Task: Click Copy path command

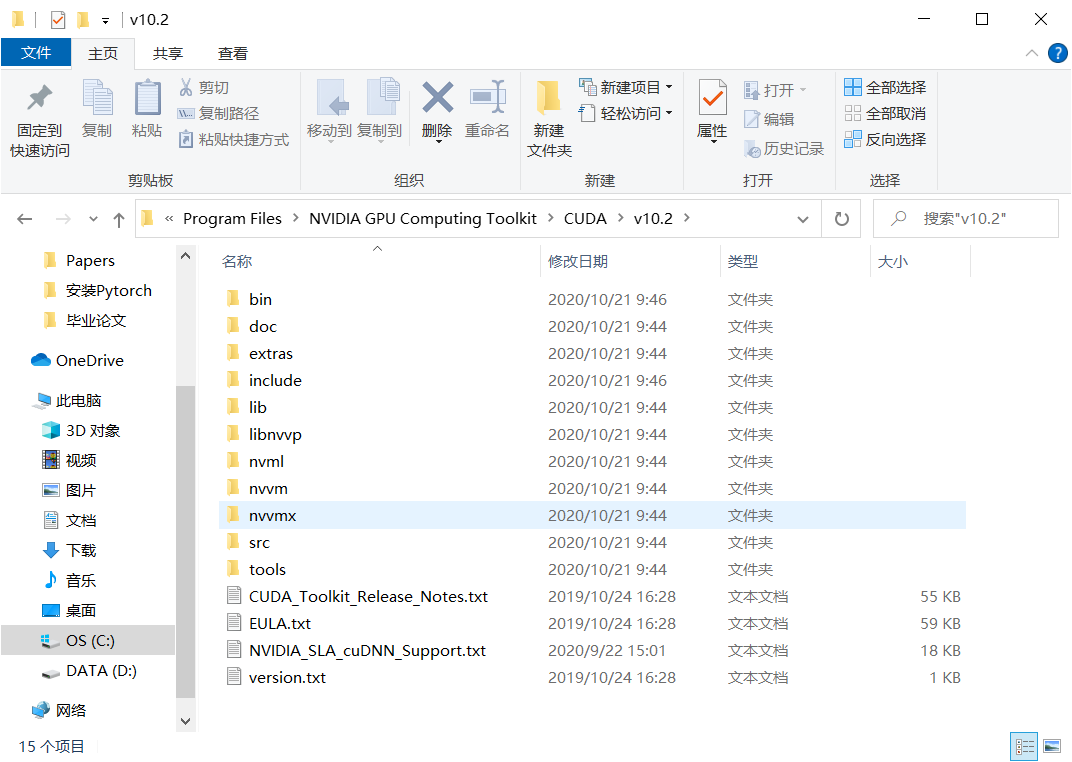Action: (x=219, y=113)
